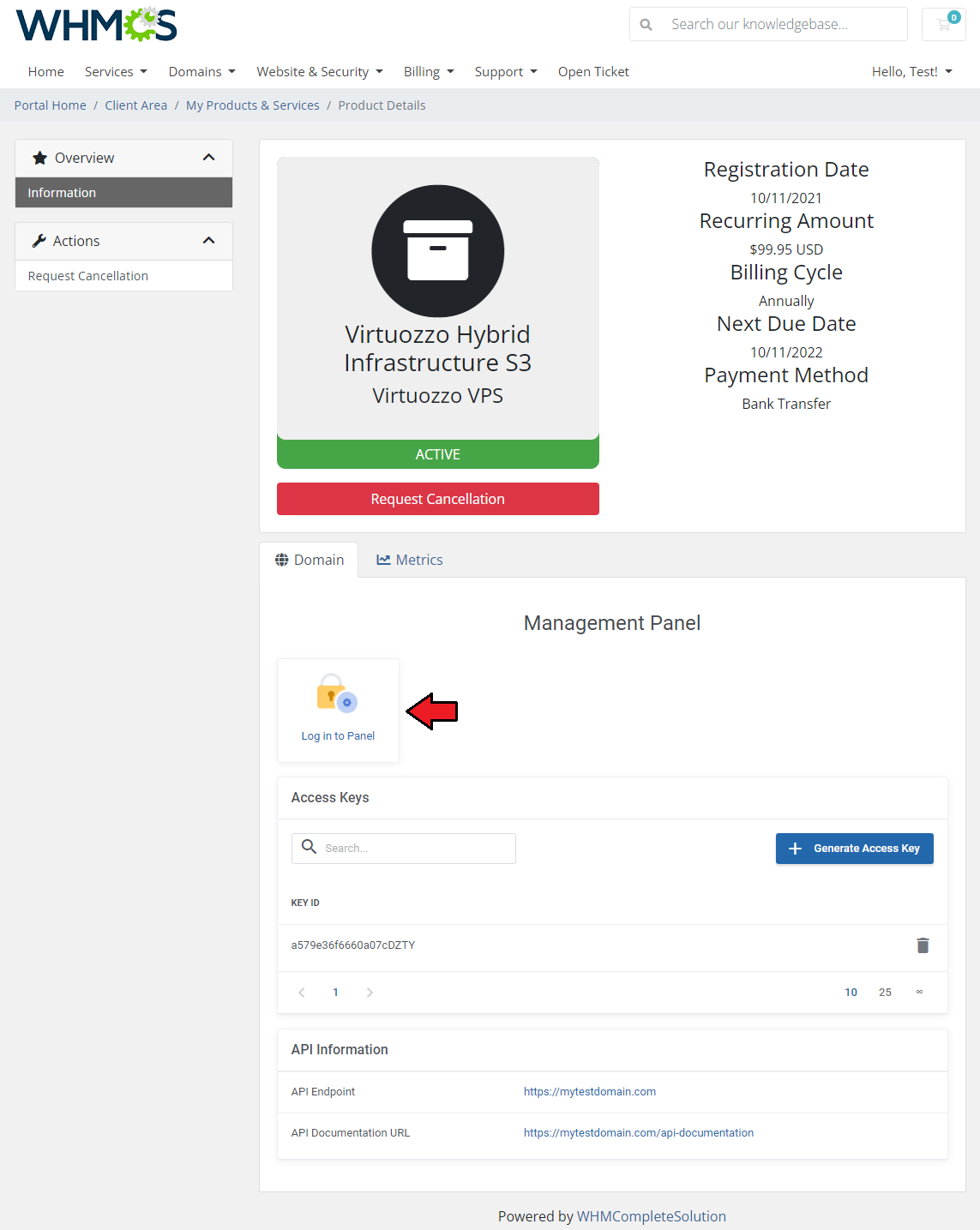980x1230 pixels.
Task: Collapse the Overview sidebar panel
Action: pyautogui.click(x=208, y=158)
